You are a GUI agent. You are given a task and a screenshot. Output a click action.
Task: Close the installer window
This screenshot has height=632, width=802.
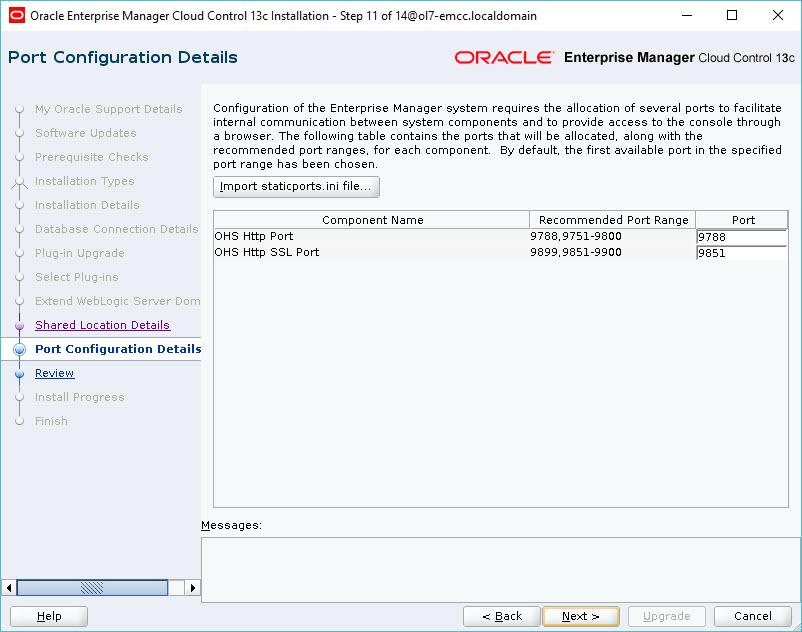777,15
